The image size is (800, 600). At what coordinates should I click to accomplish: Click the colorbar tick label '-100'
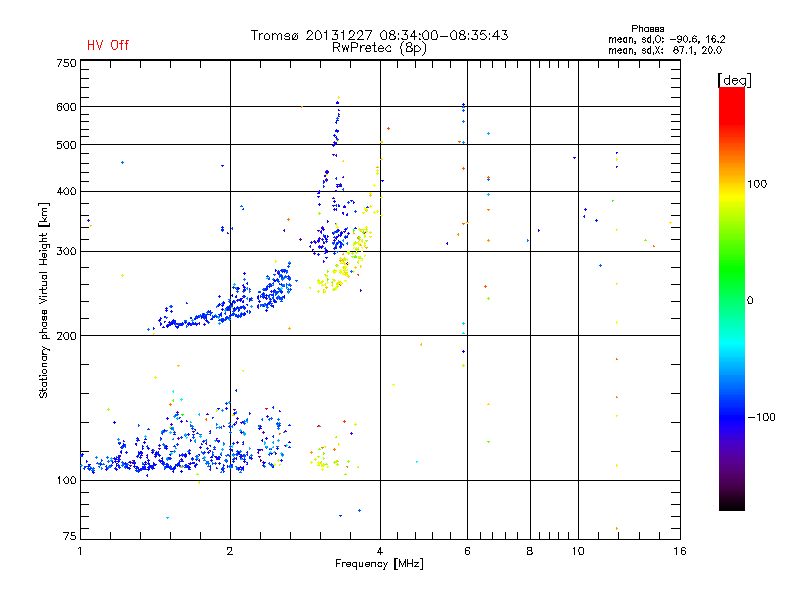761,417
